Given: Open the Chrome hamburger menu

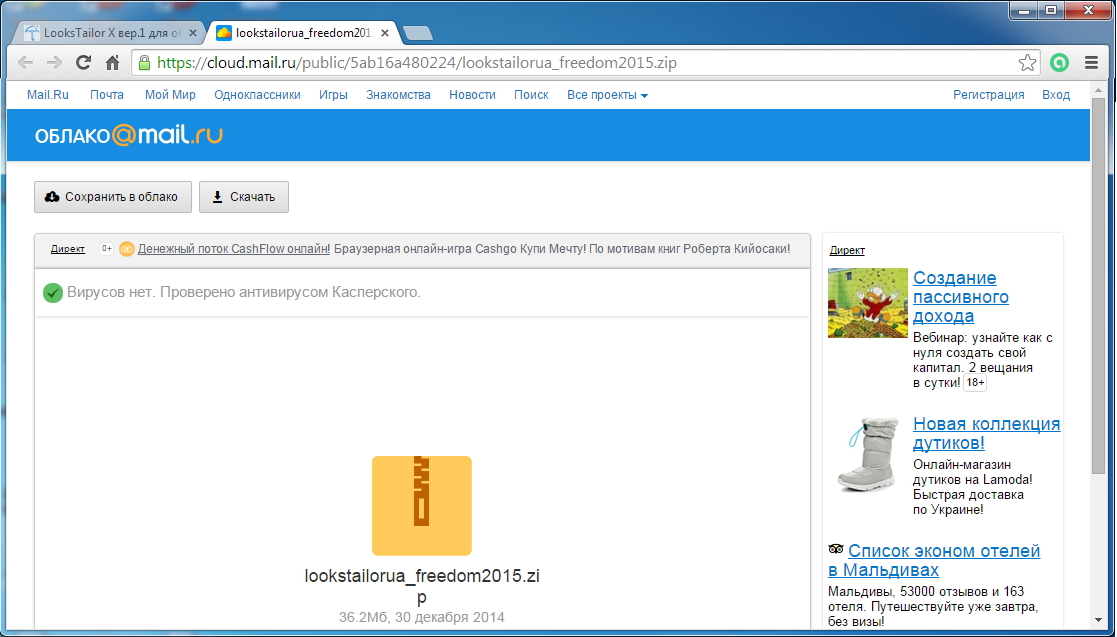Looking at the screenshot, I should tap(1091, 63).
